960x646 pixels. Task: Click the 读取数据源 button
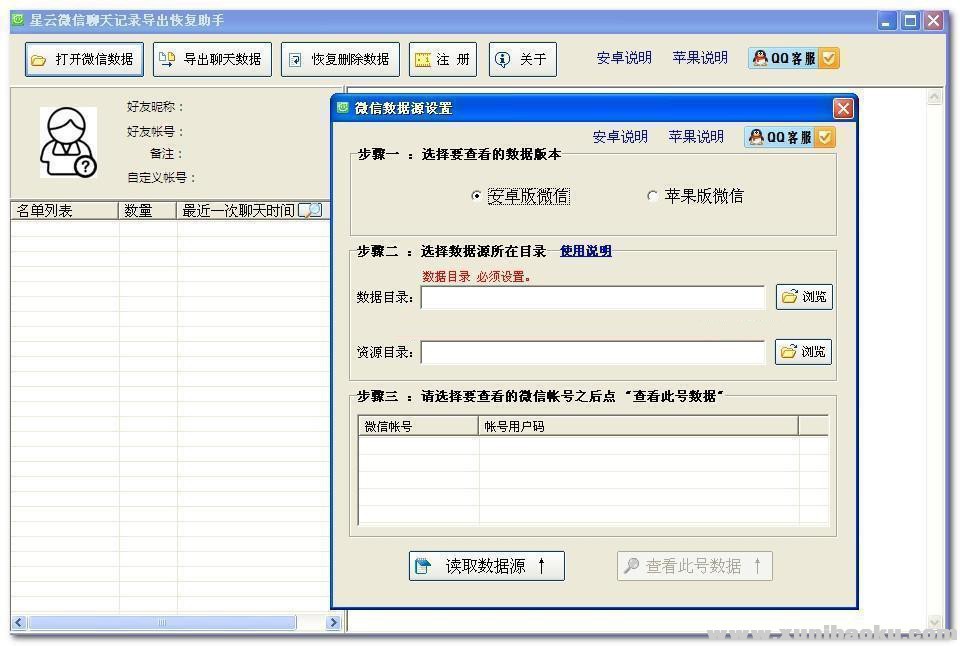(x=486, y=566)
